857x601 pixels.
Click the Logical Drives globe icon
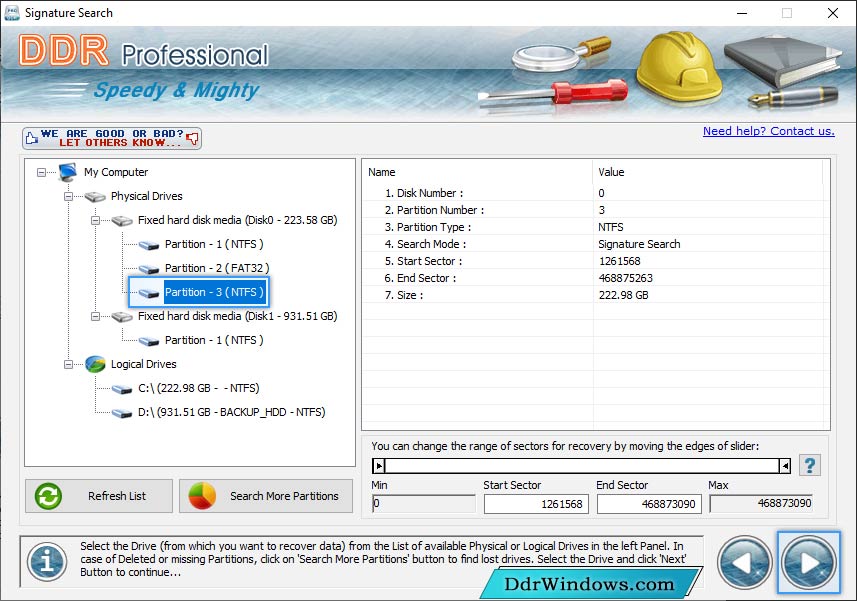[95, 364]
